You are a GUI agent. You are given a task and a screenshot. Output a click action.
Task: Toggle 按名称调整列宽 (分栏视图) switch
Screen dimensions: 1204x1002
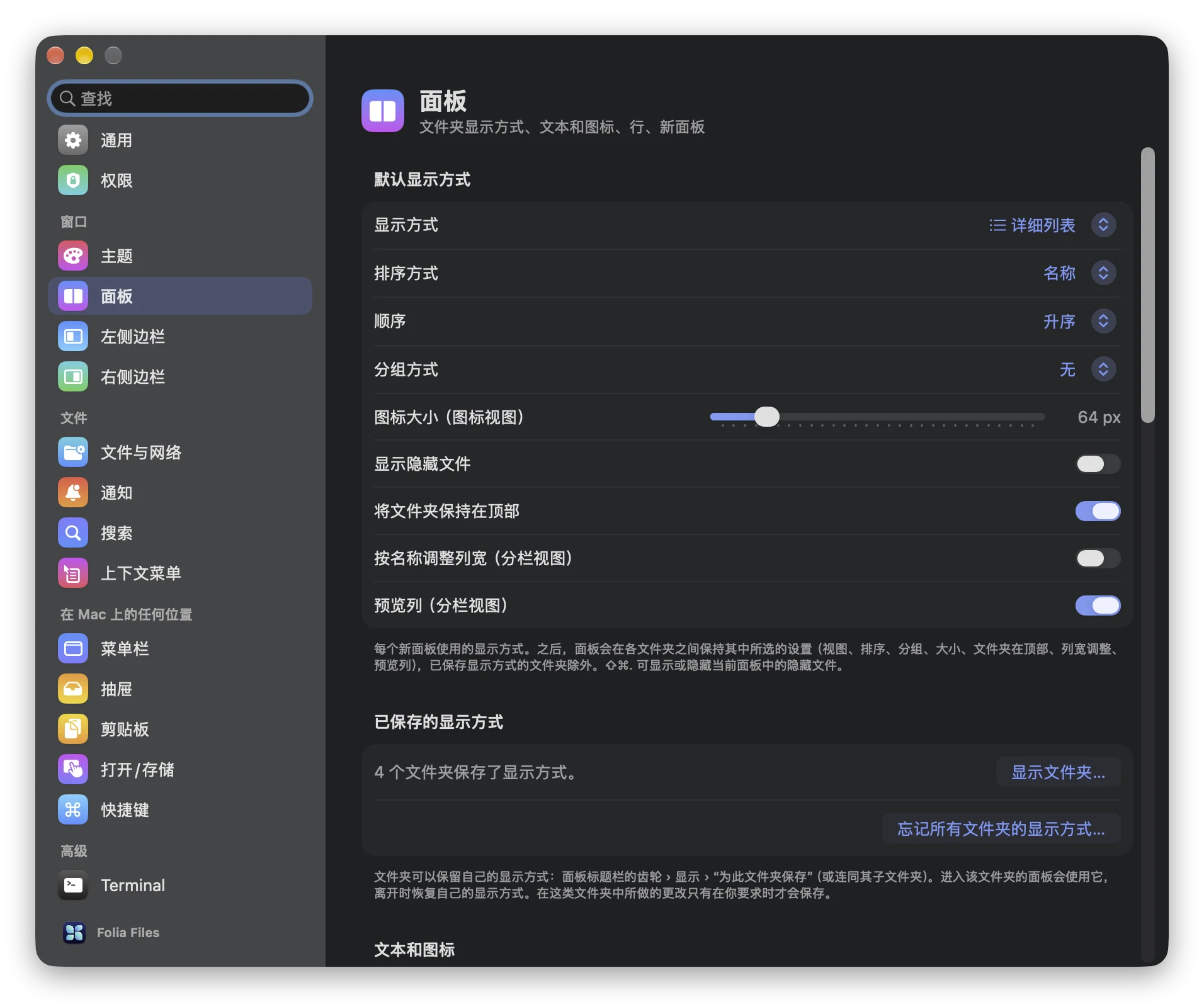tap(1098, 558)
